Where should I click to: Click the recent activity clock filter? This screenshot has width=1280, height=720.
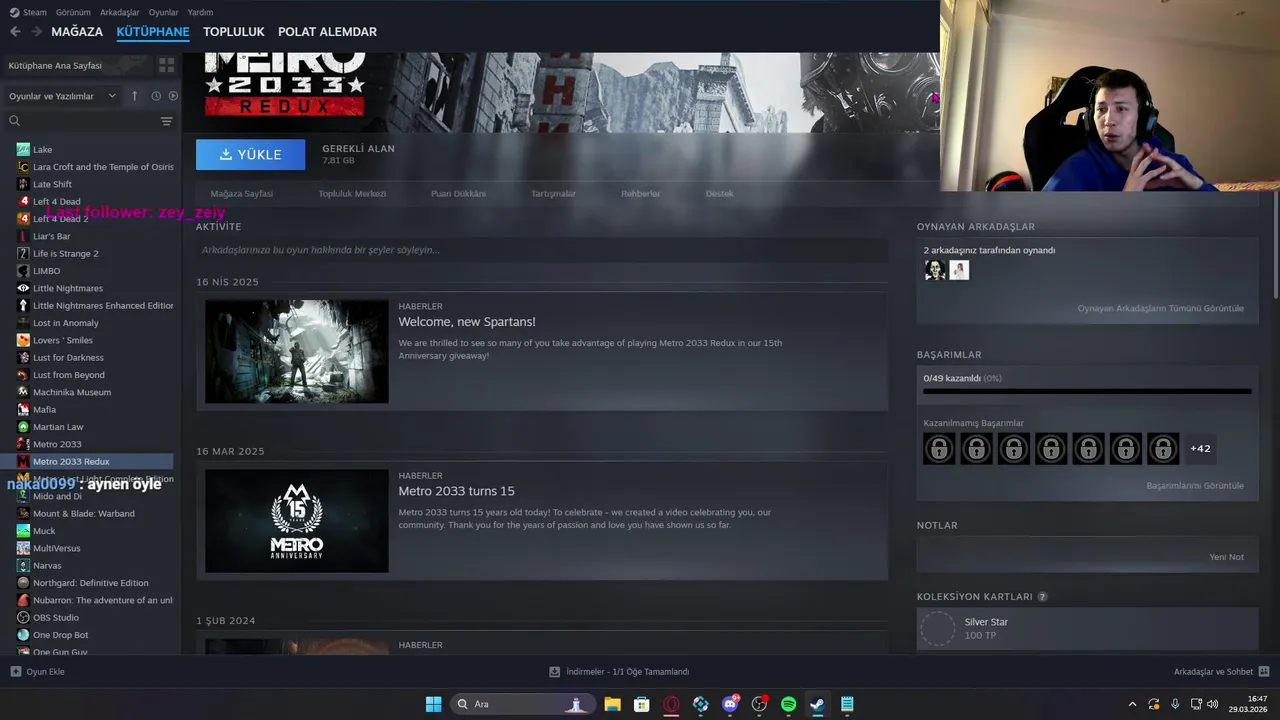click(156, 96)
